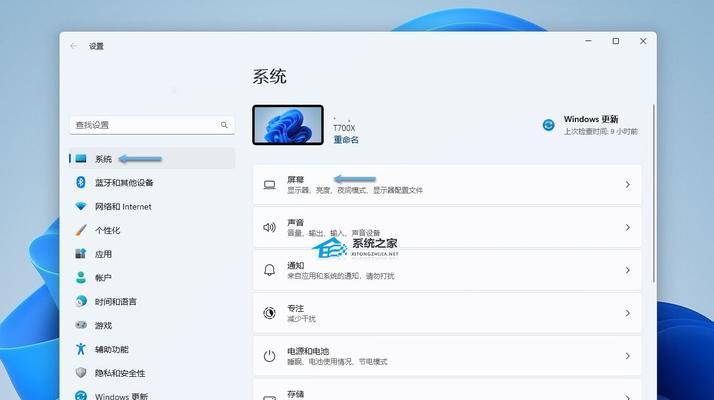The height and width of the screenshot is (400, 714).
Task: Click the 系统 page heading
Action: [270, 76]
